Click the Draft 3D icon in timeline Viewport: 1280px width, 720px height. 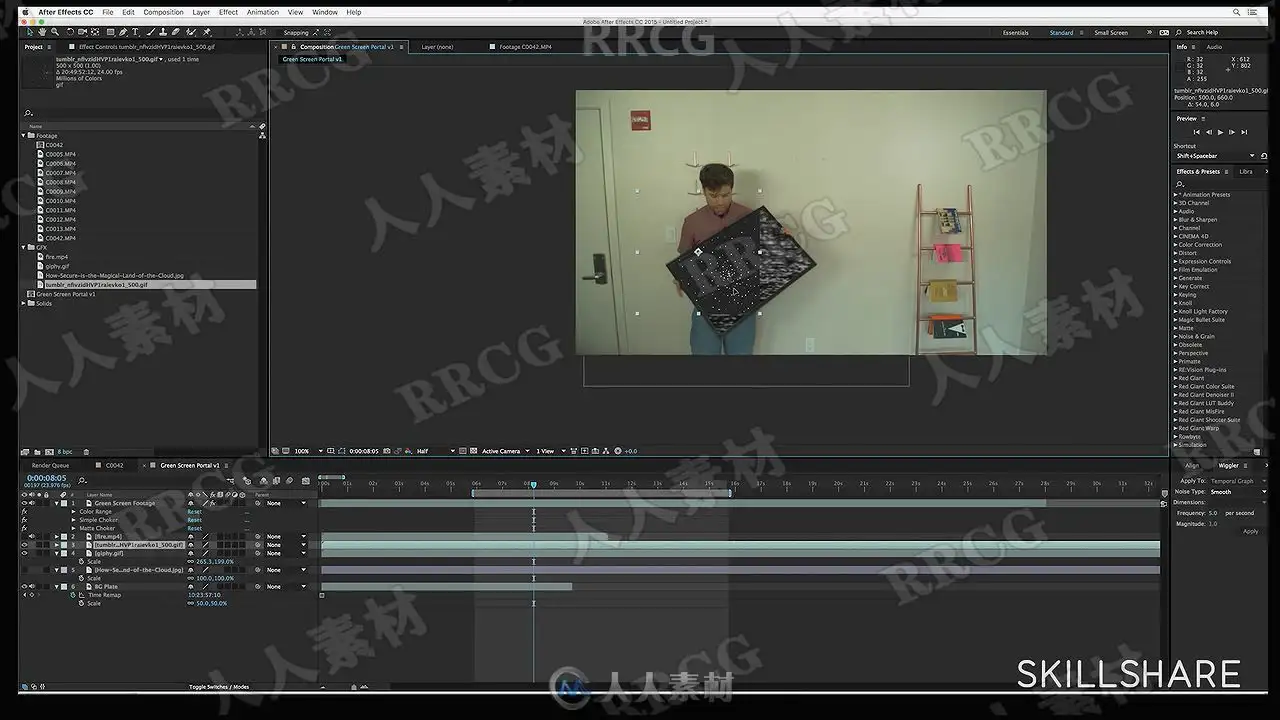point(247,481)
